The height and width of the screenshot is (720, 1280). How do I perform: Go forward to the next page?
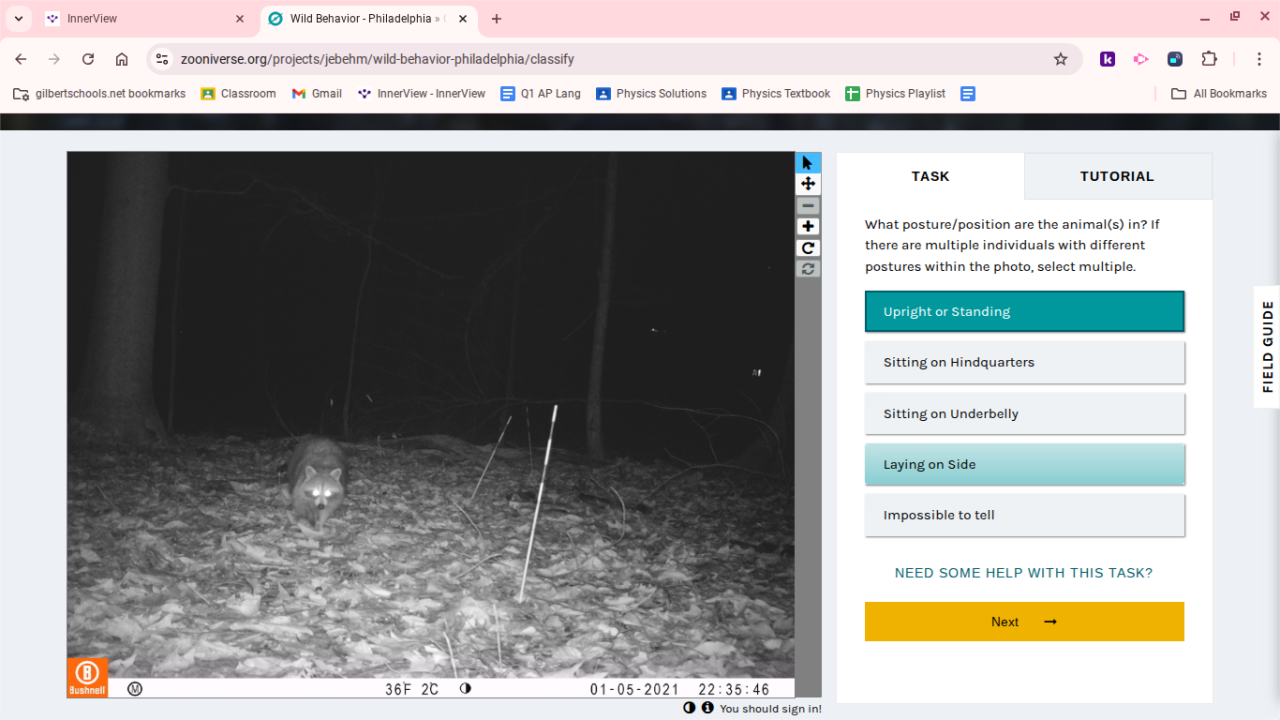[54, 59]
